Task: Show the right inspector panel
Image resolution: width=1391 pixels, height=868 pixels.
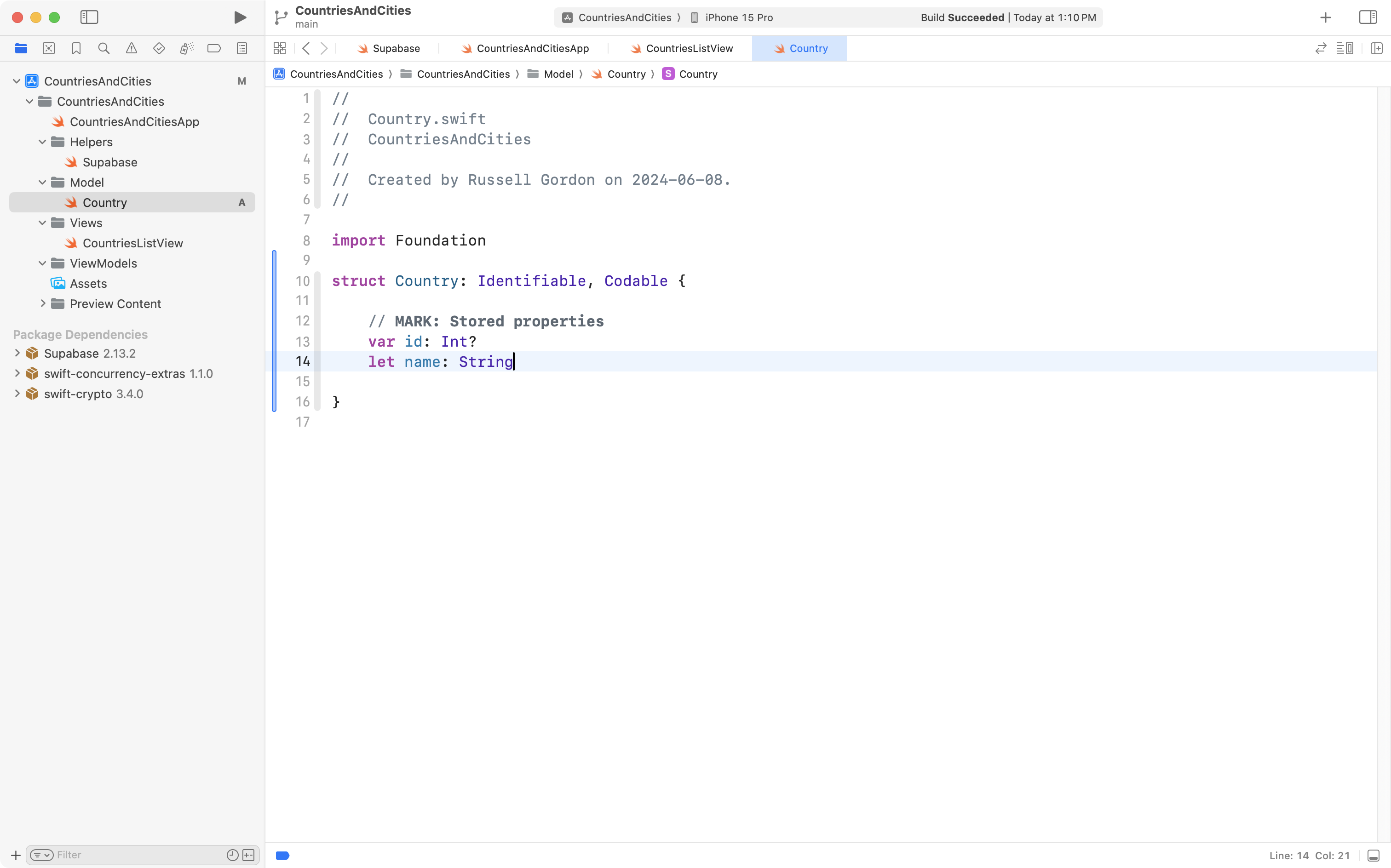Action: point(1368,17)
